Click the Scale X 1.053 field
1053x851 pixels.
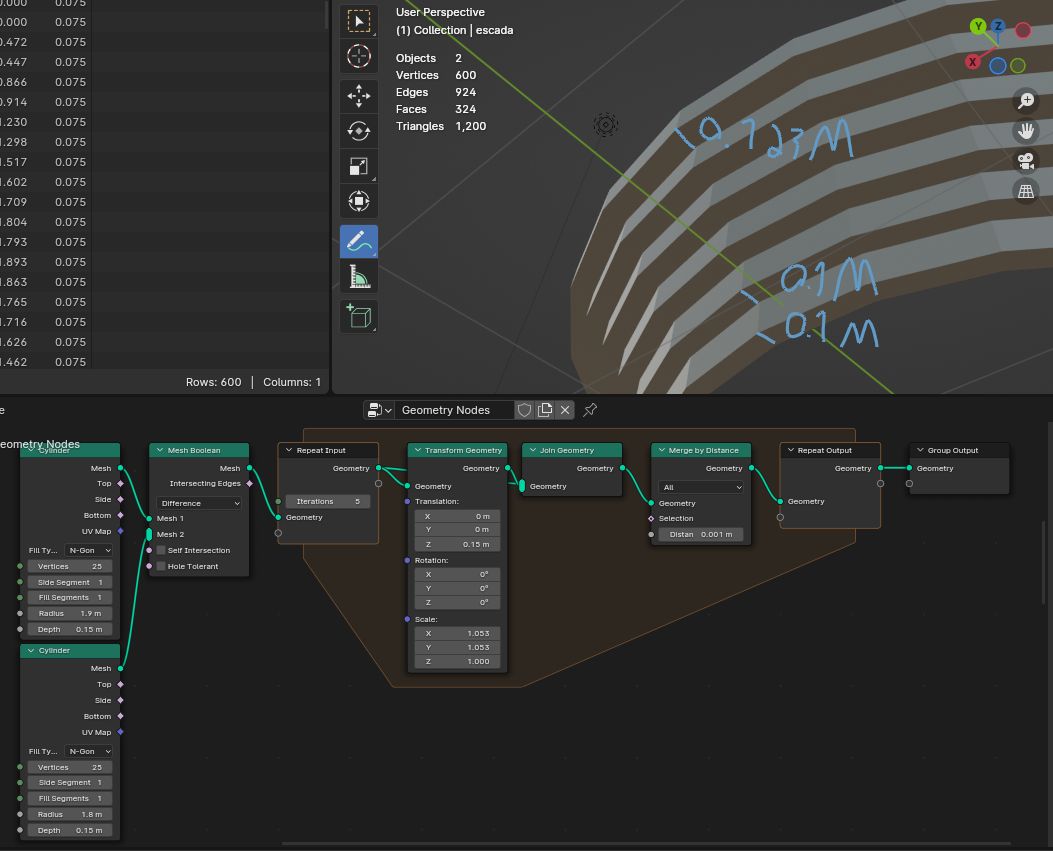(x=457, y=633)
